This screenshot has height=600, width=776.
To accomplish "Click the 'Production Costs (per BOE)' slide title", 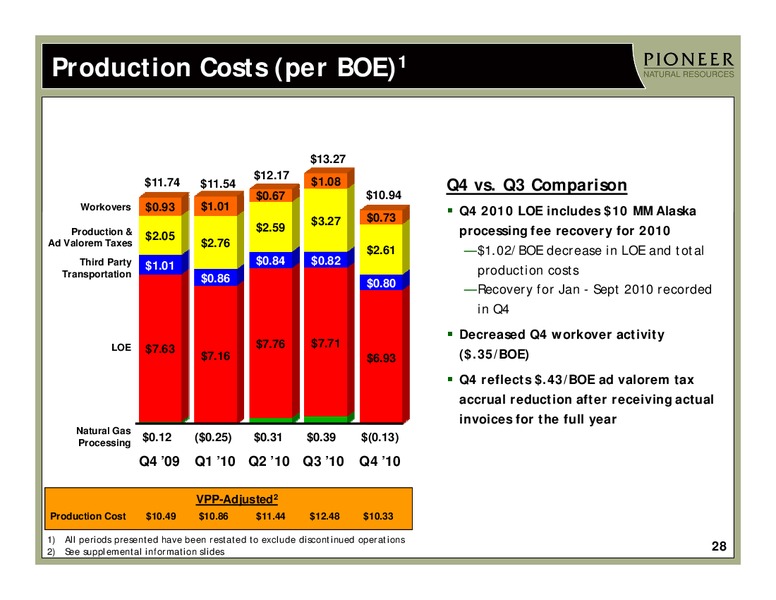I will 229,67.
